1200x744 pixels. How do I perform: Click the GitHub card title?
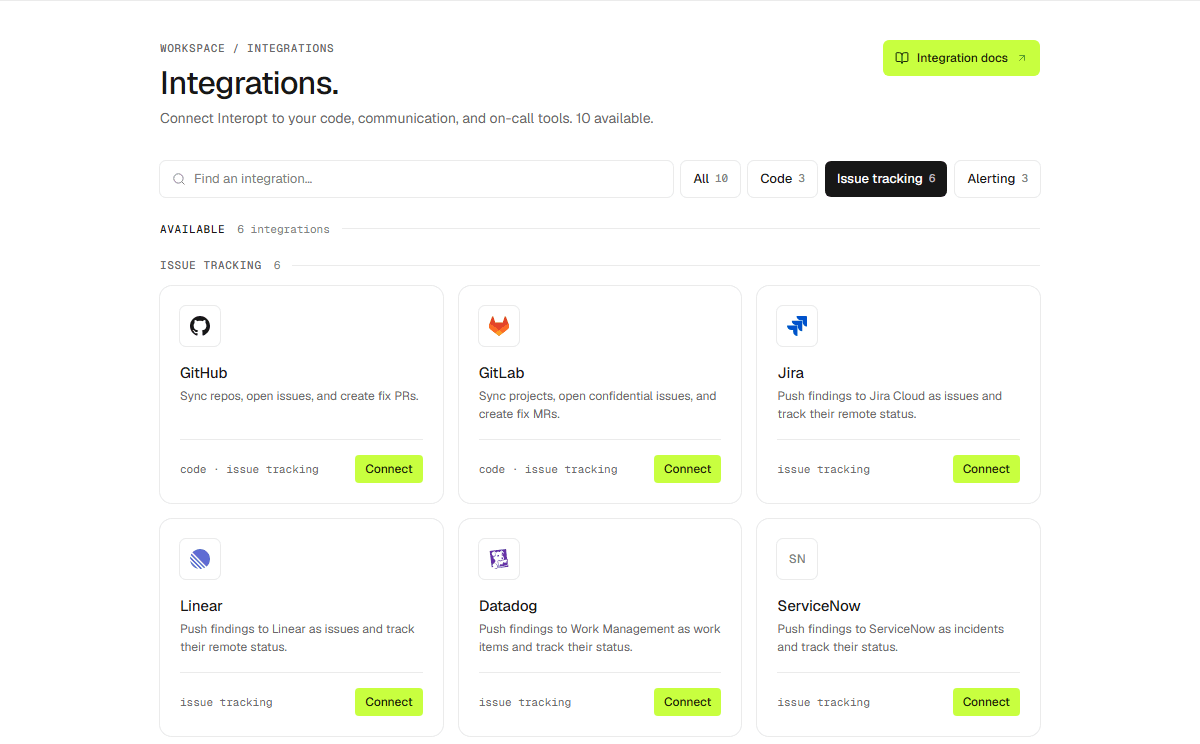click(204, 373)
